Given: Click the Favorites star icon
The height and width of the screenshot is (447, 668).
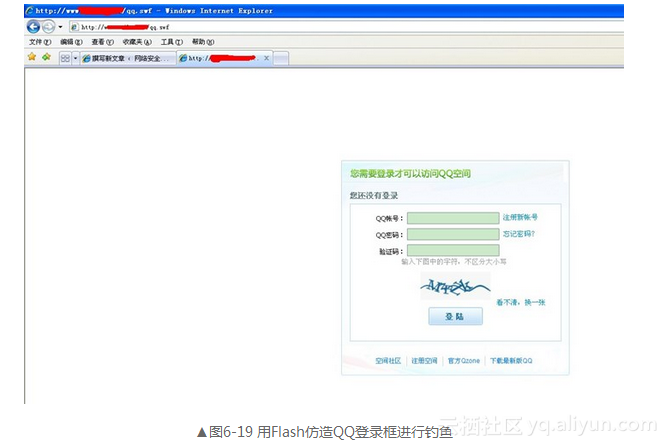Looking at the screenshot, I should coord(32,57).
